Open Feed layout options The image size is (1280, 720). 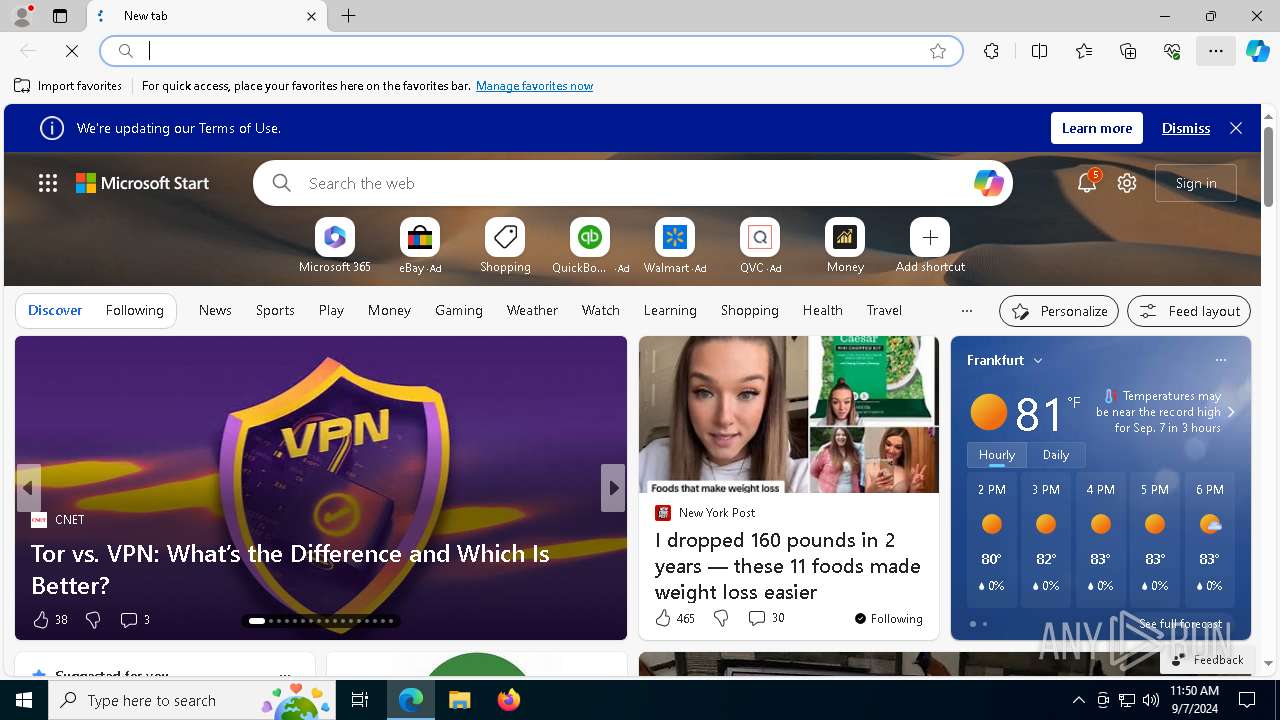tap(1189, 311)
